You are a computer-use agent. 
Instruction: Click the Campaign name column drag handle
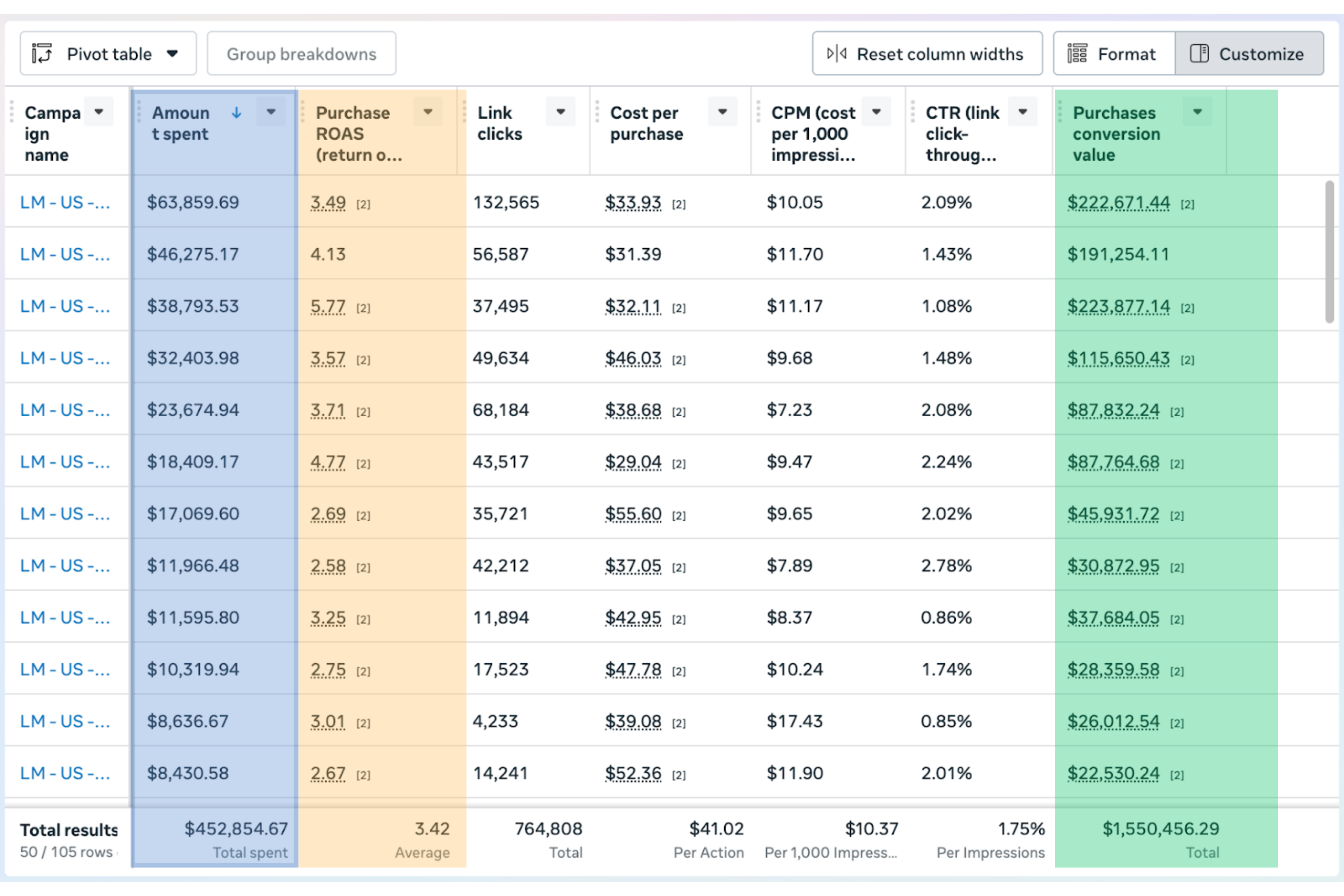(x=12, y=112)
